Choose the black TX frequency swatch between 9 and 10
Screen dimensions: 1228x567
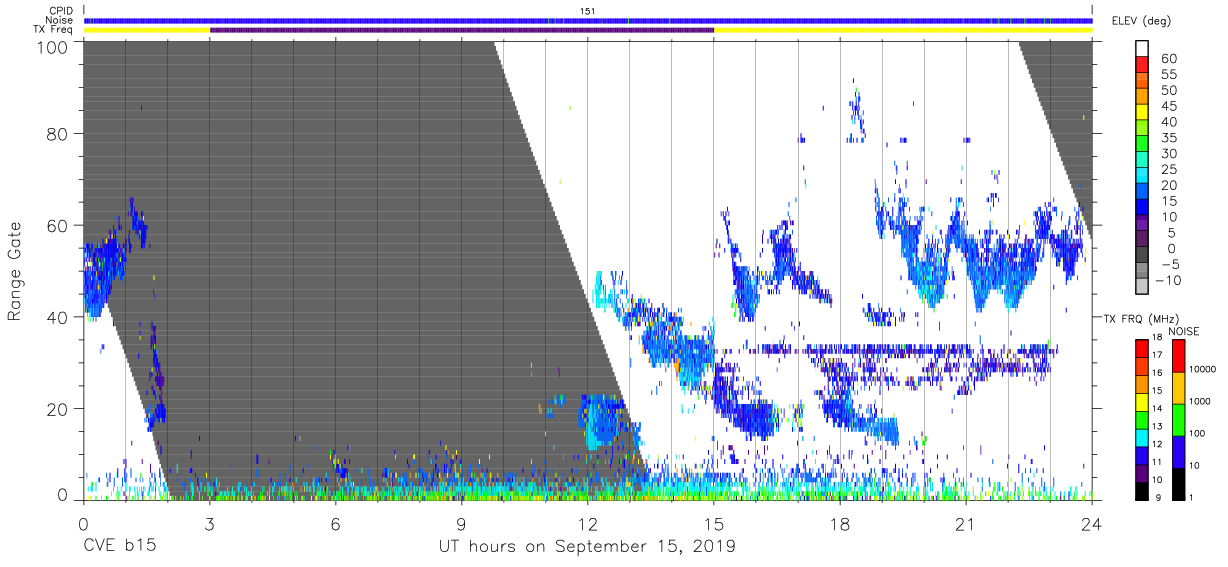tap(1141, 490)
